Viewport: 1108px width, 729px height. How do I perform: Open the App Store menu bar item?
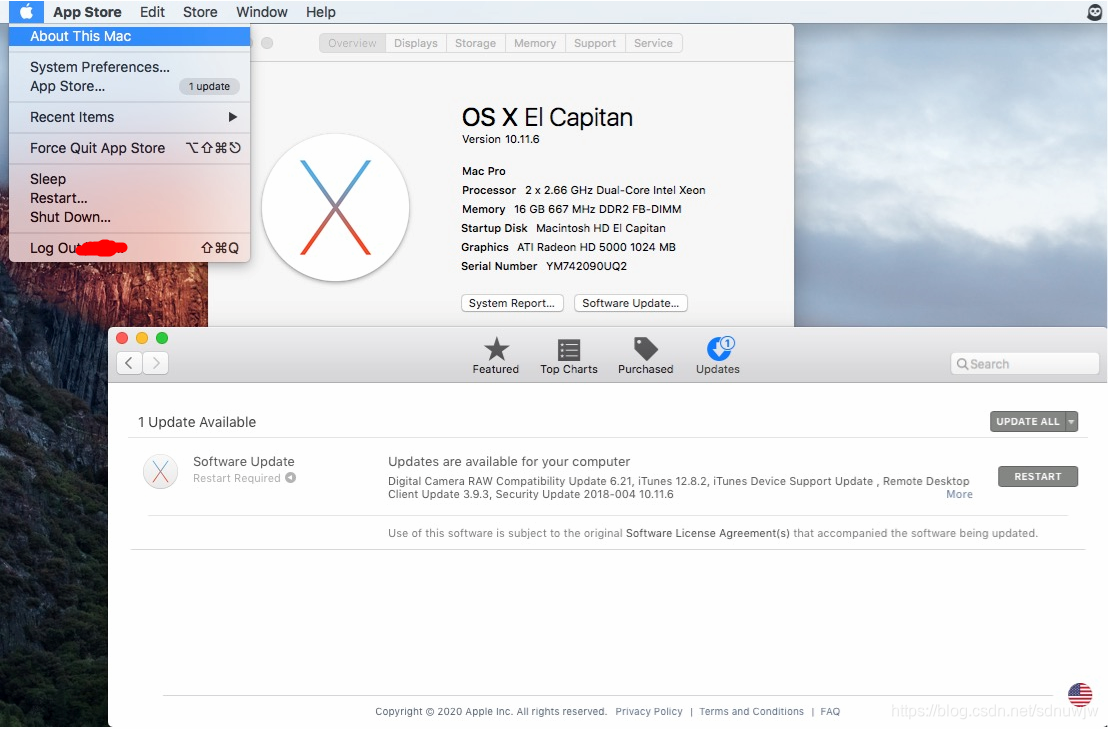[x=87, y=12]
